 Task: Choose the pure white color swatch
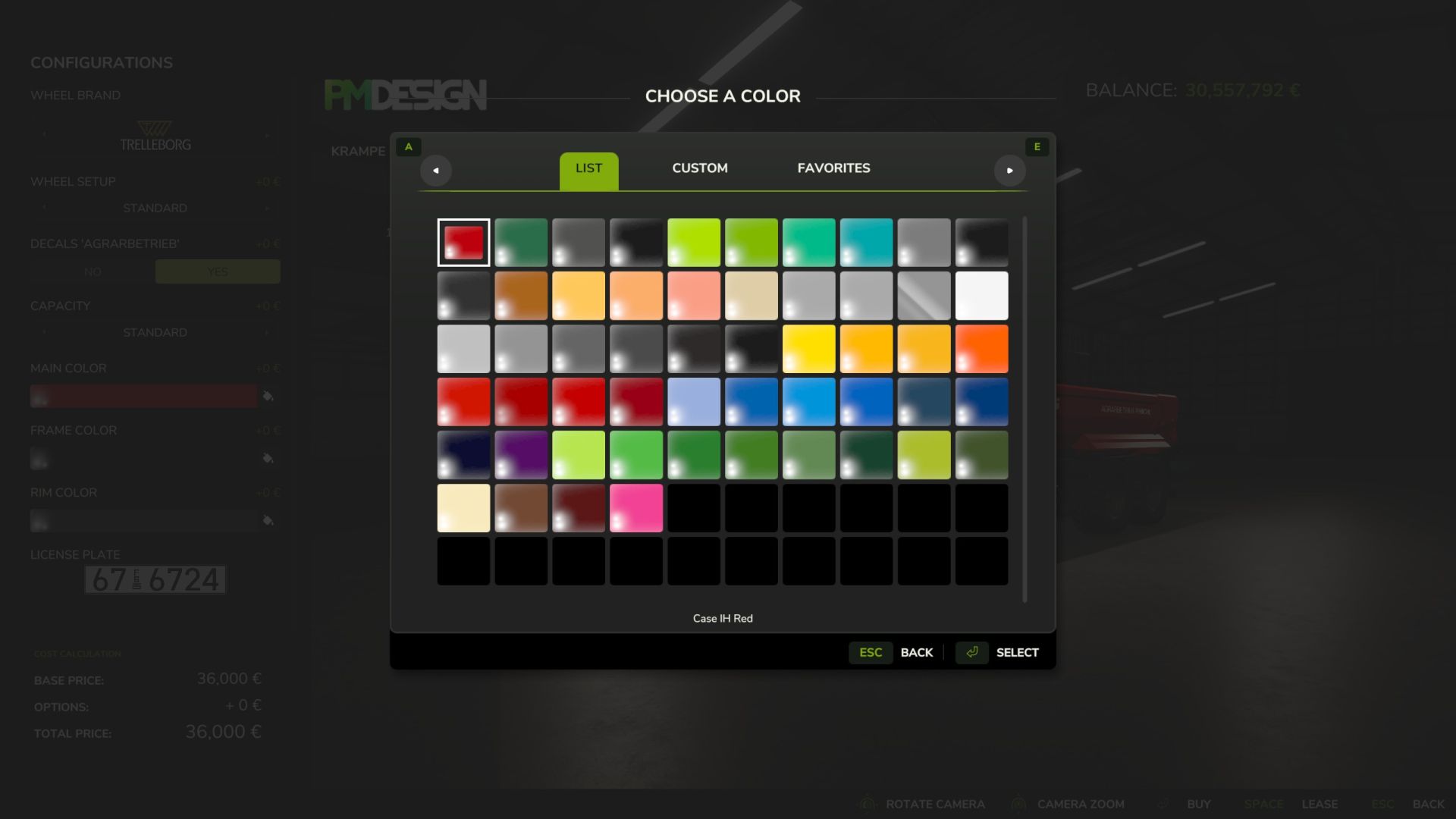coord(981,296)
